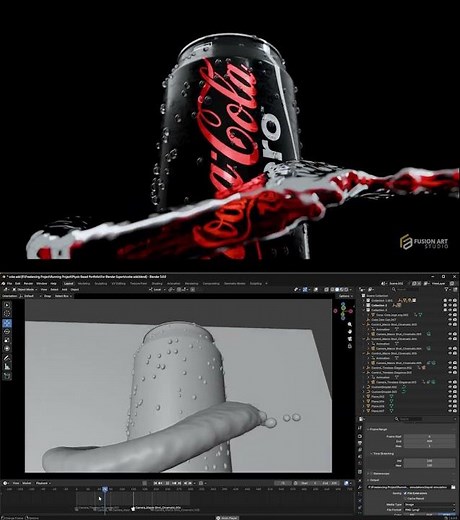Image resolution: width=460 pixels, height=520 pixels.
Task: Hide Plane.007 using its eye icon
Action: tap(450, 411)
